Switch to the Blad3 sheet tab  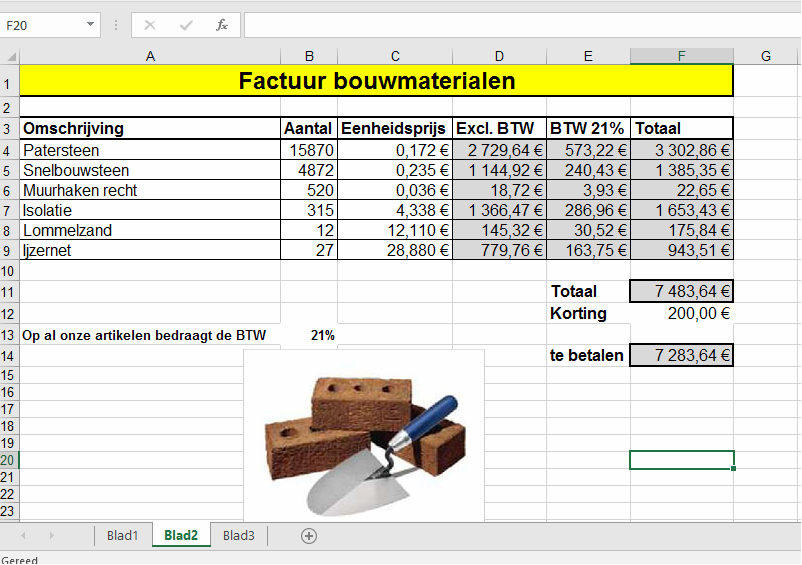coord(239,536)
